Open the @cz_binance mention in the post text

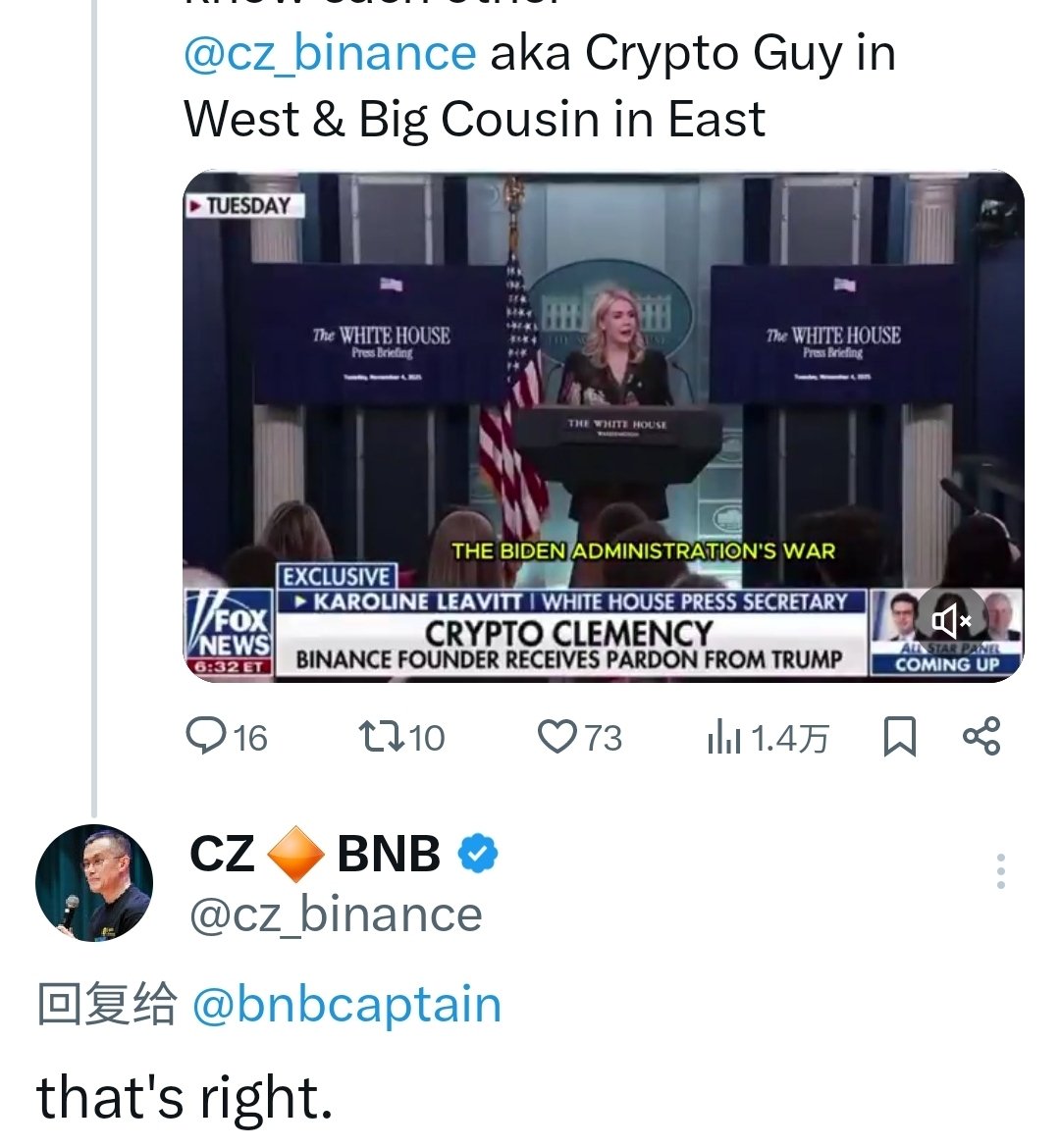[x=330, y=53]
